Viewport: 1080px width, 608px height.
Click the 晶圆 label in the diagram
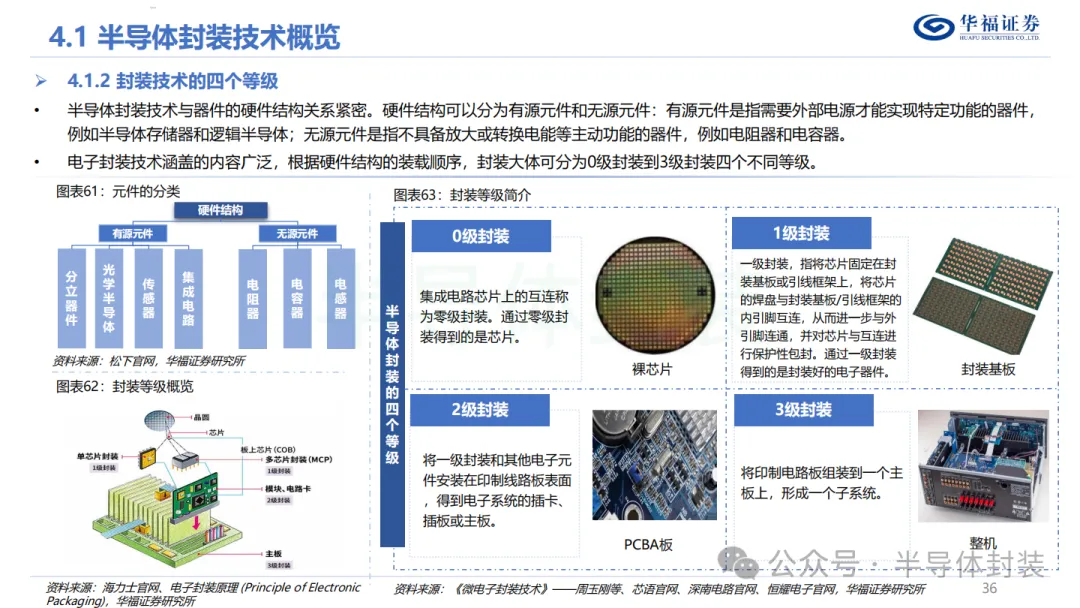click(201, 417)
